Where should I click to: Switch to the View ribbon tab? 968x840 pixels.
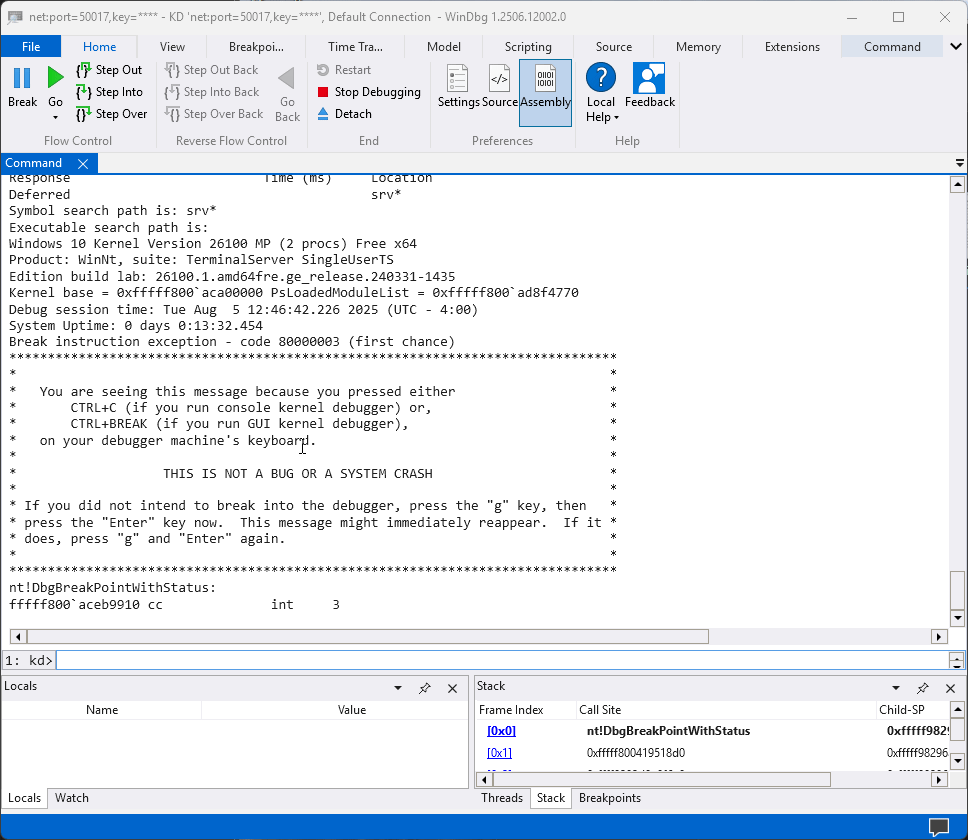172,47
